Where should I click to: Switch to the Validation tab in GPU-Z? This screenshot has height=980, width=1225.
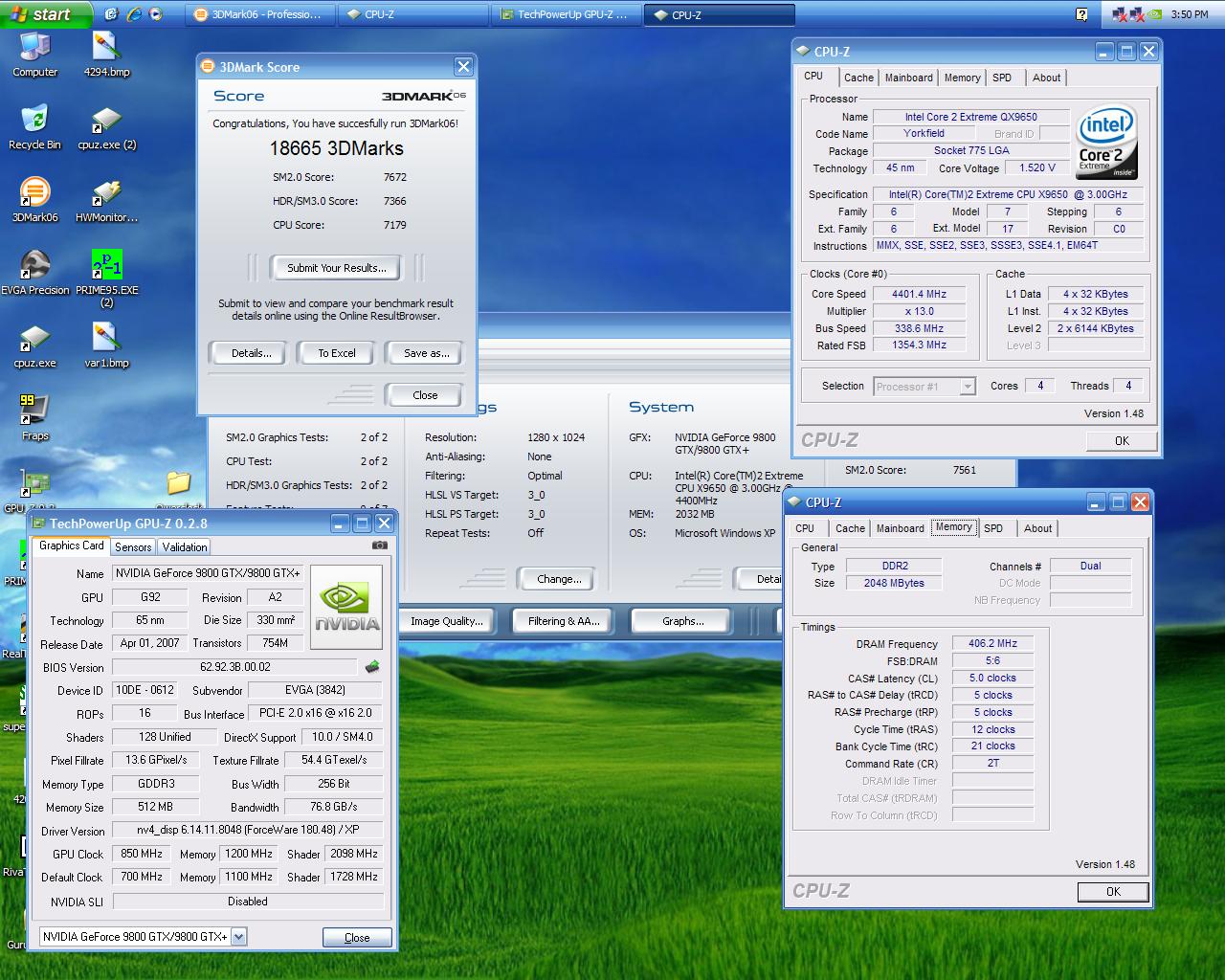tap(184, 547)
